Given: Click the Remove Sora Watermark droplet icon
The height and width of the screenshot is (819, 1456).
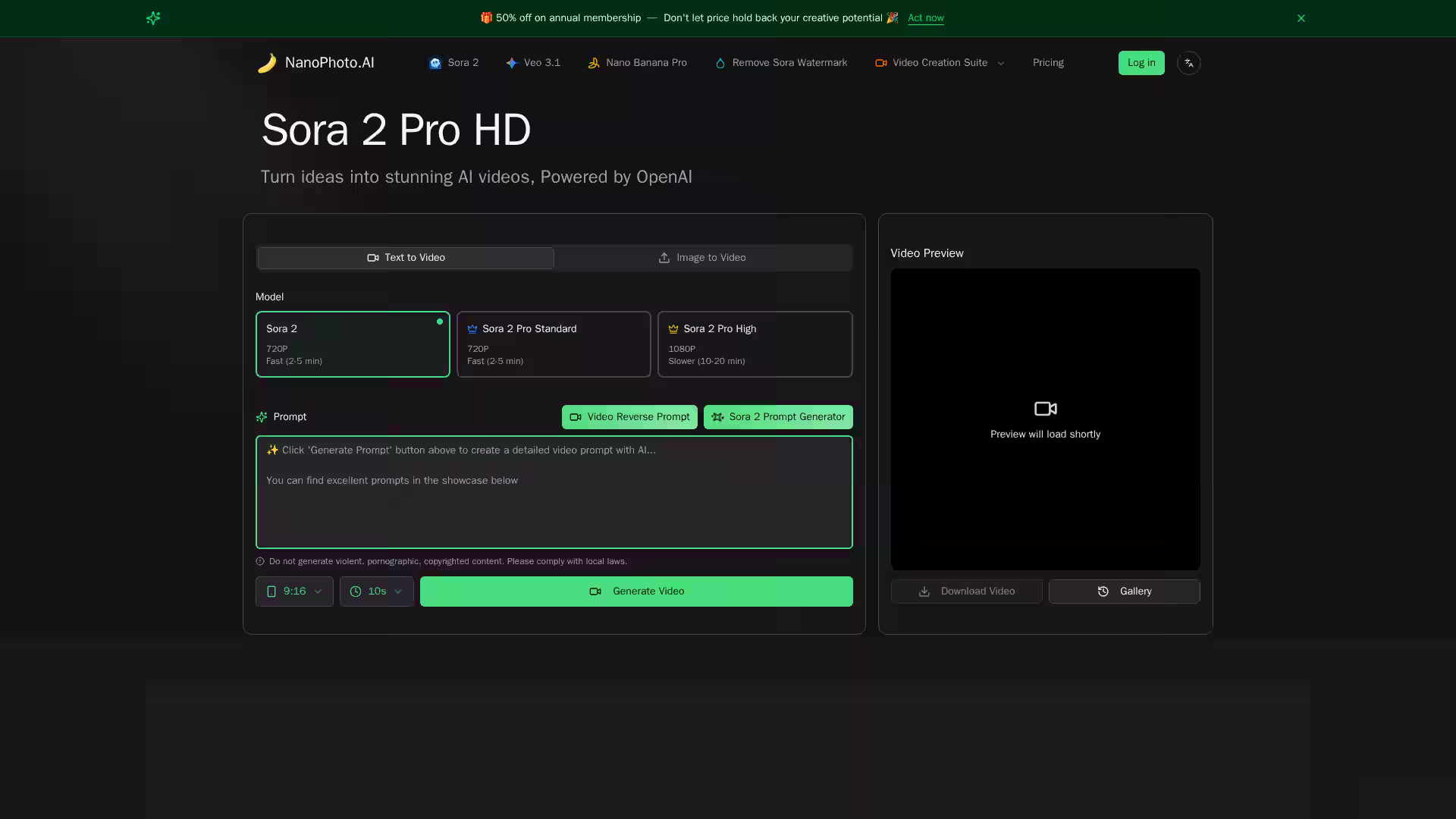Looking at the screenshot, I should coord(720,63).
